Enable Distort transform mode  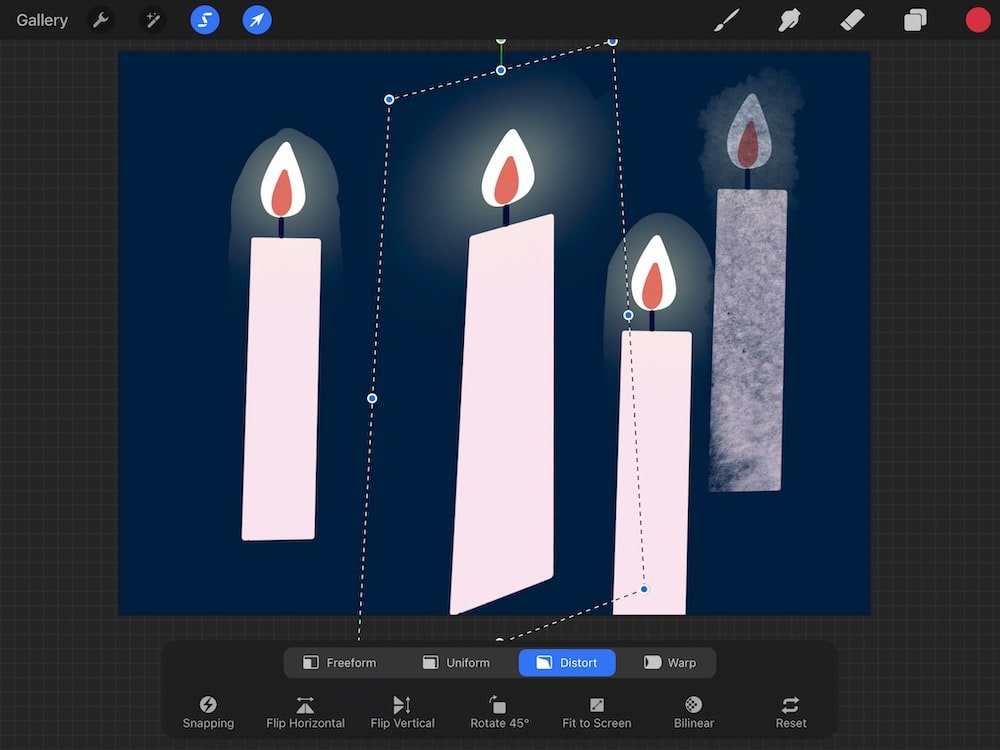coord(567,662)
